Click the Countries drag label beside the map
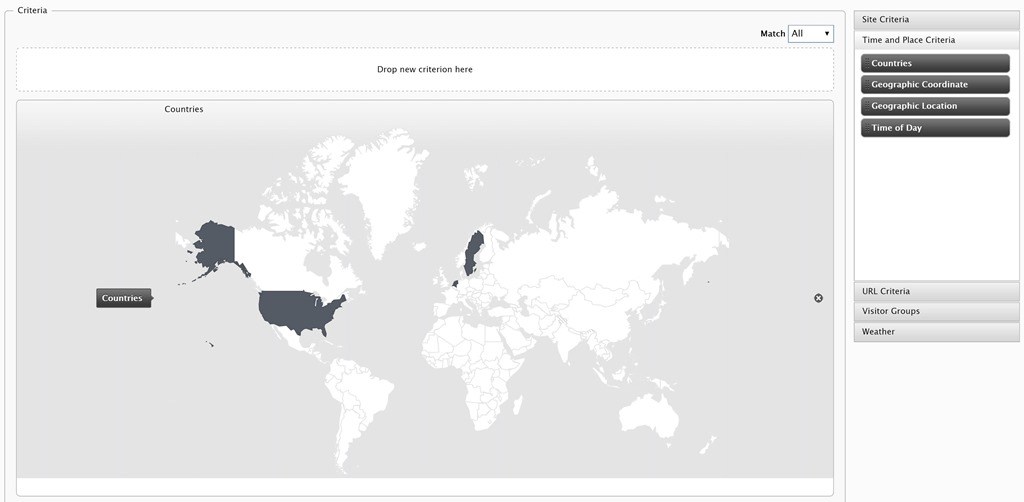Viewport: 1024px width, 502px height. coord(123,298)
